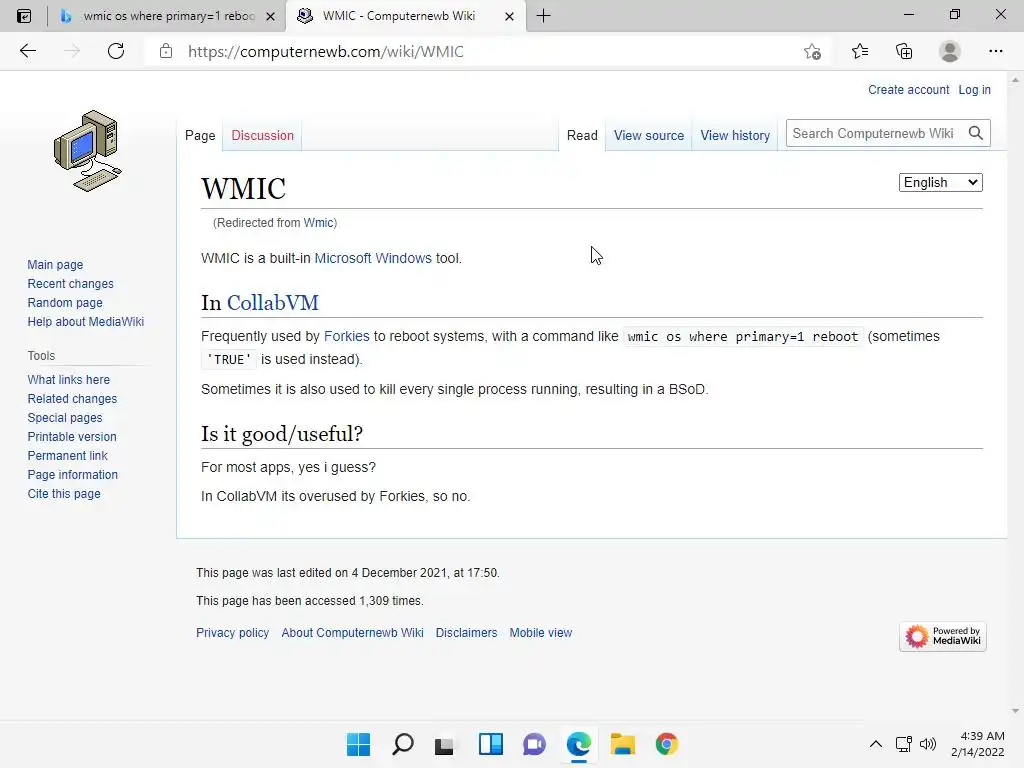Viewport: 1024px width, 768px height.
Task: Open a Random page
Action: pyautogui.click(x=65, y=302)
